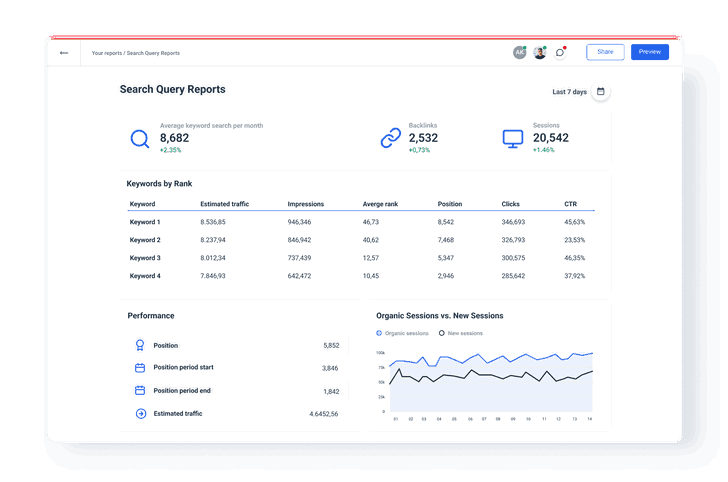The width and height of the screenshot is (728, 482).
Task: Click impressions value 846,942
Action: tap(299, 240)
